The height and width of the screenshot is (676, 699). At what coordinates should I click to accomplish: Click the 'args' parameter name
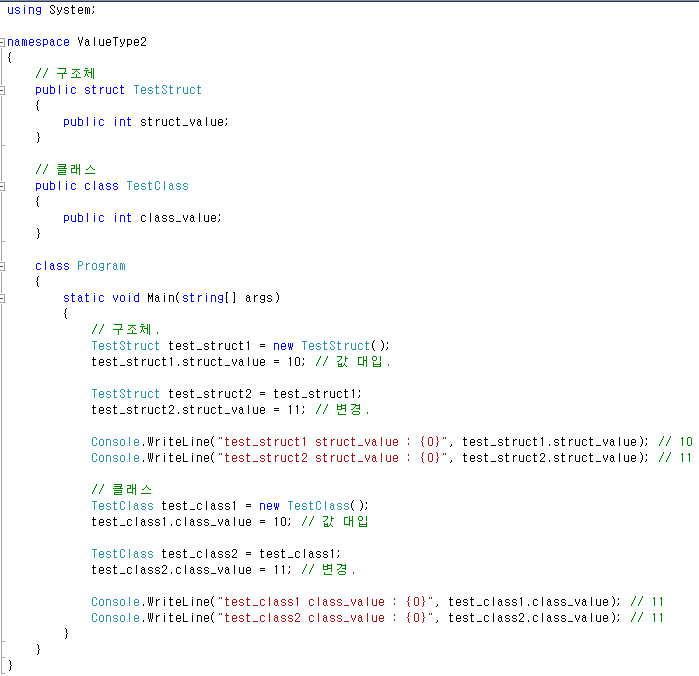click(x=259, y=297)
